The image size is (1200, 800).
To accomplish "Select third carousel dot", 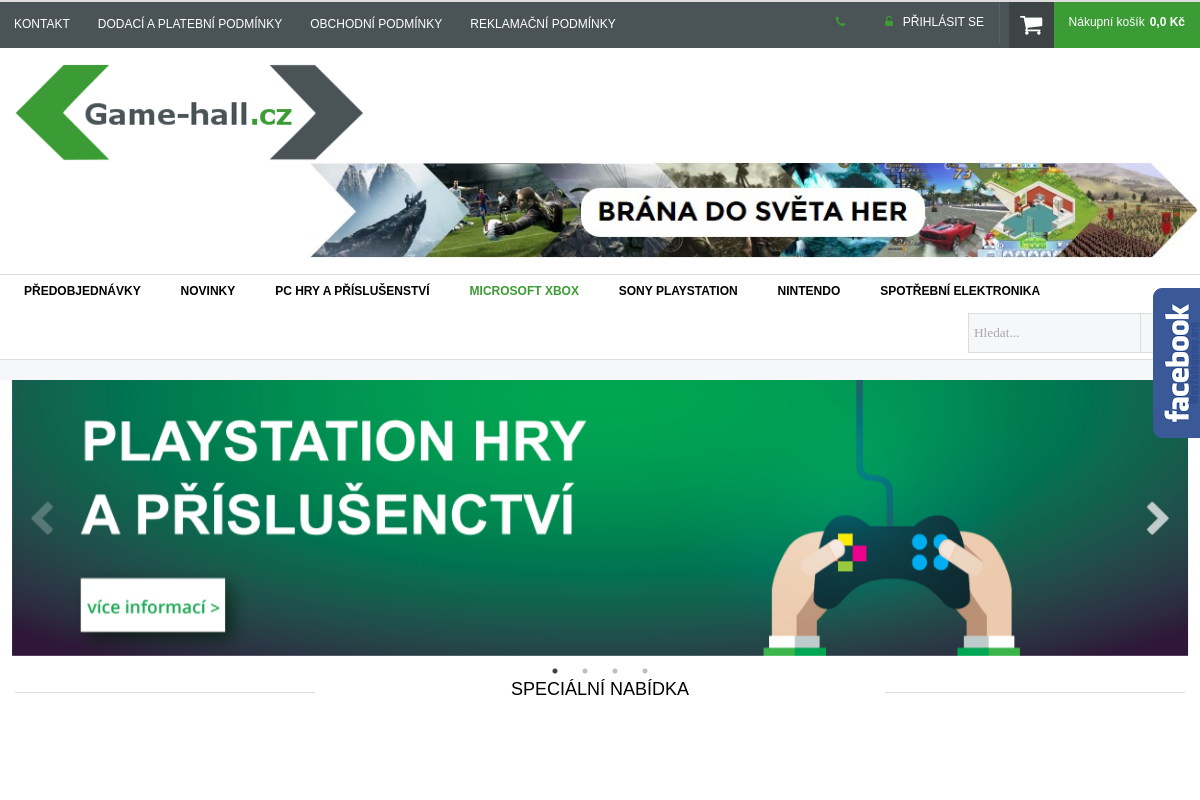I will pyautogui.click(x=615, y=671).
